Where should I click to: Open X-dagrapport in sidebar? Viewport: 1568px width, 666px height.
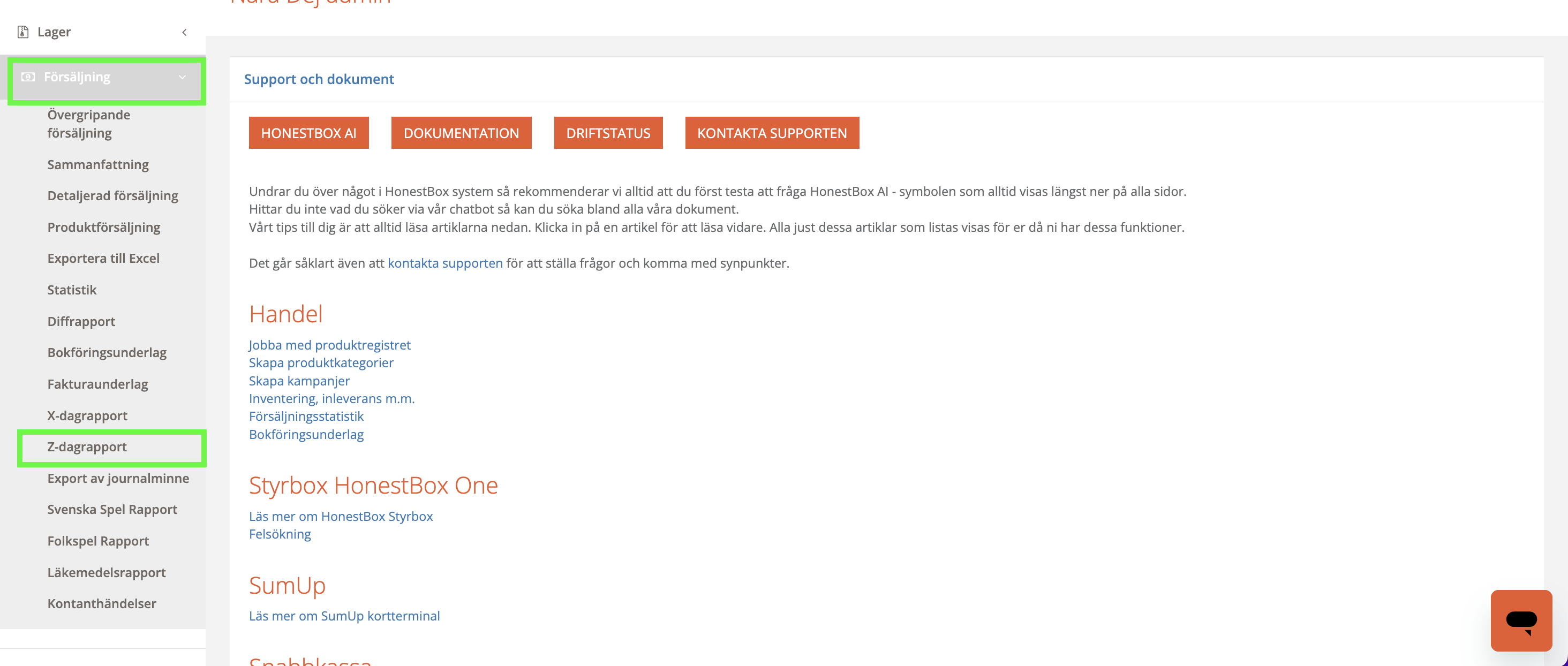pyautogui.click(x=87, y=415)
